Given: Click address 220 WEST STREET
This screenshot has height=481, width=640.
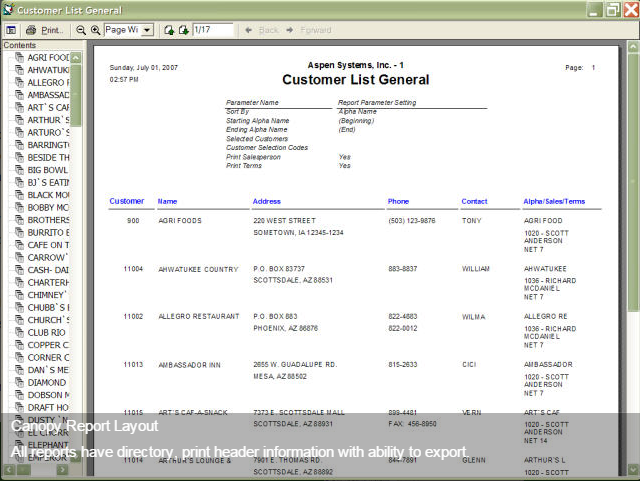Looking at the screenshot, I should pyautogui.click(x=284, y=221).
